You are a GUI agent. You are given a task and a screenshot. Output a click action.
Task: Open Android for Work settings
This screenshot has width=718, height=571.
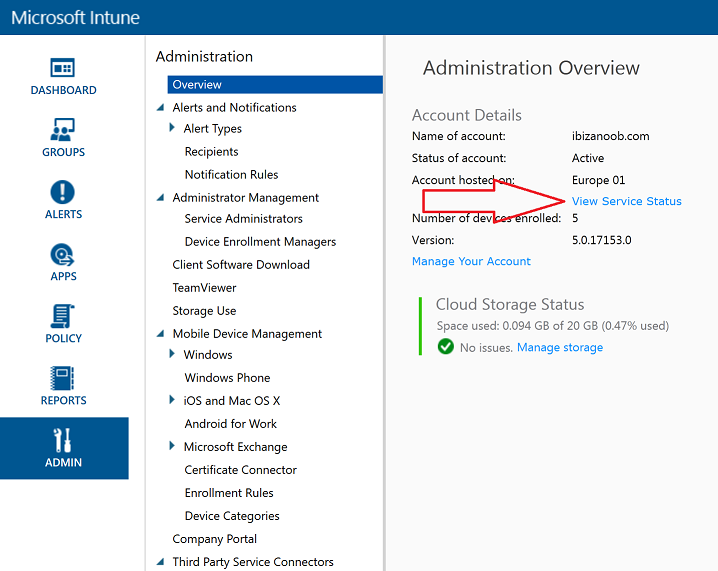[x=230, y=424]
